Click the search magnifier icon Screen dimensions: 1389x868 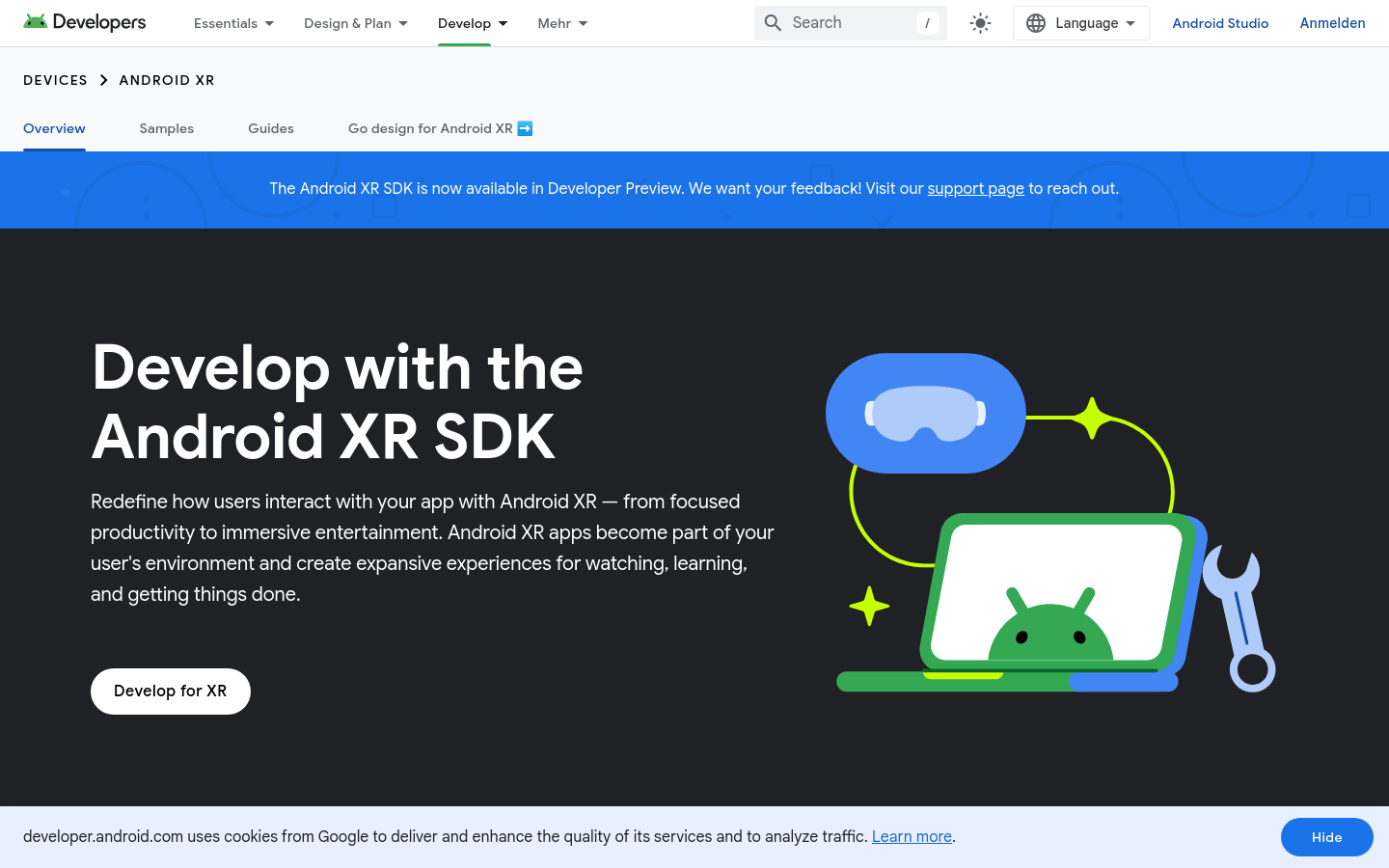773,23
